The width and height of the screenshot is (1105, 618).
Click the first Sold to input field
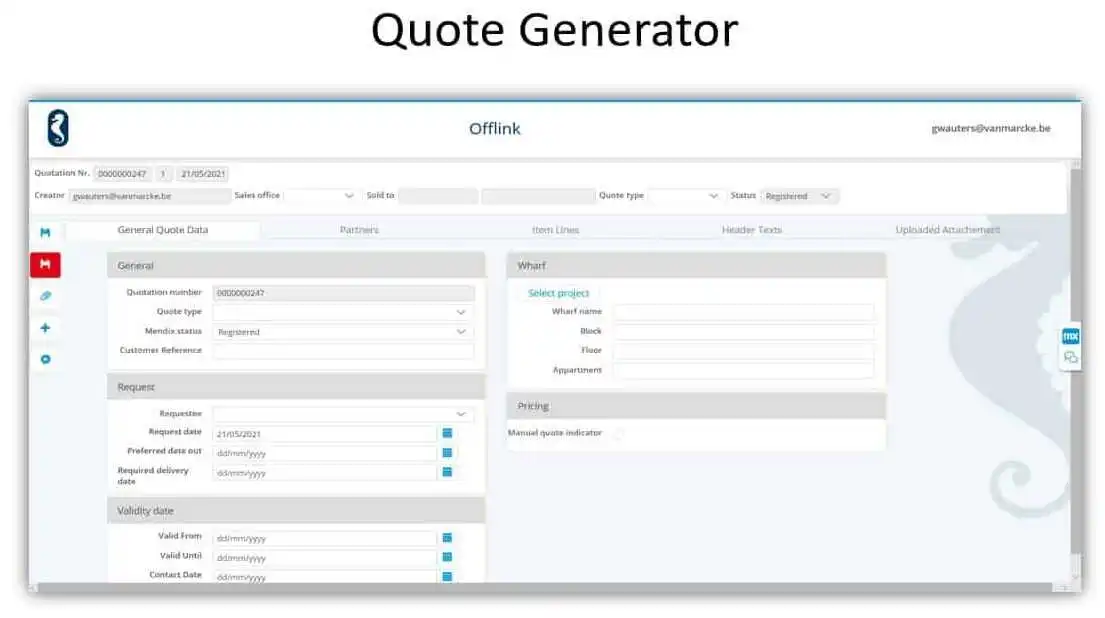[x=438, y=196]
